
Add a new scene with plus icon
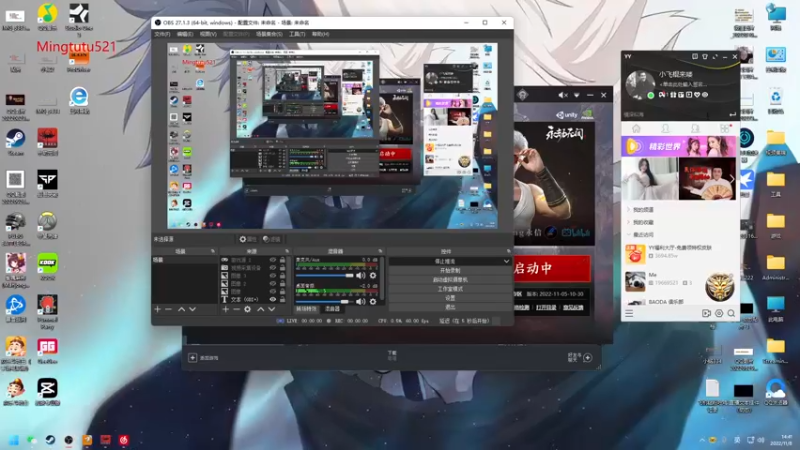(x=157, y=309)
